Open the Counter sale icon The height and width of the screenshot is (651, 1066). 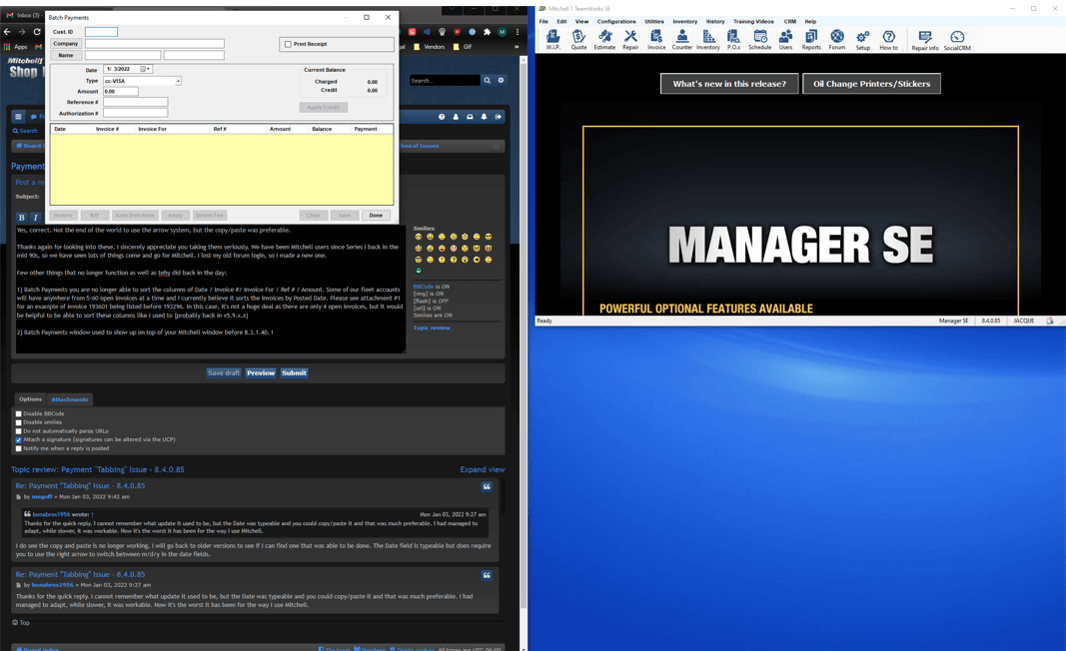click(x=682, y=39)
